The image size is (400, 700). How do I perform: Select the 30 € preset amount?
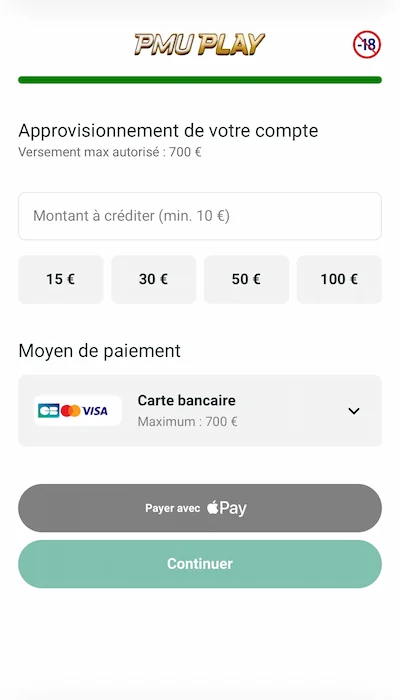tap(154, 279)
